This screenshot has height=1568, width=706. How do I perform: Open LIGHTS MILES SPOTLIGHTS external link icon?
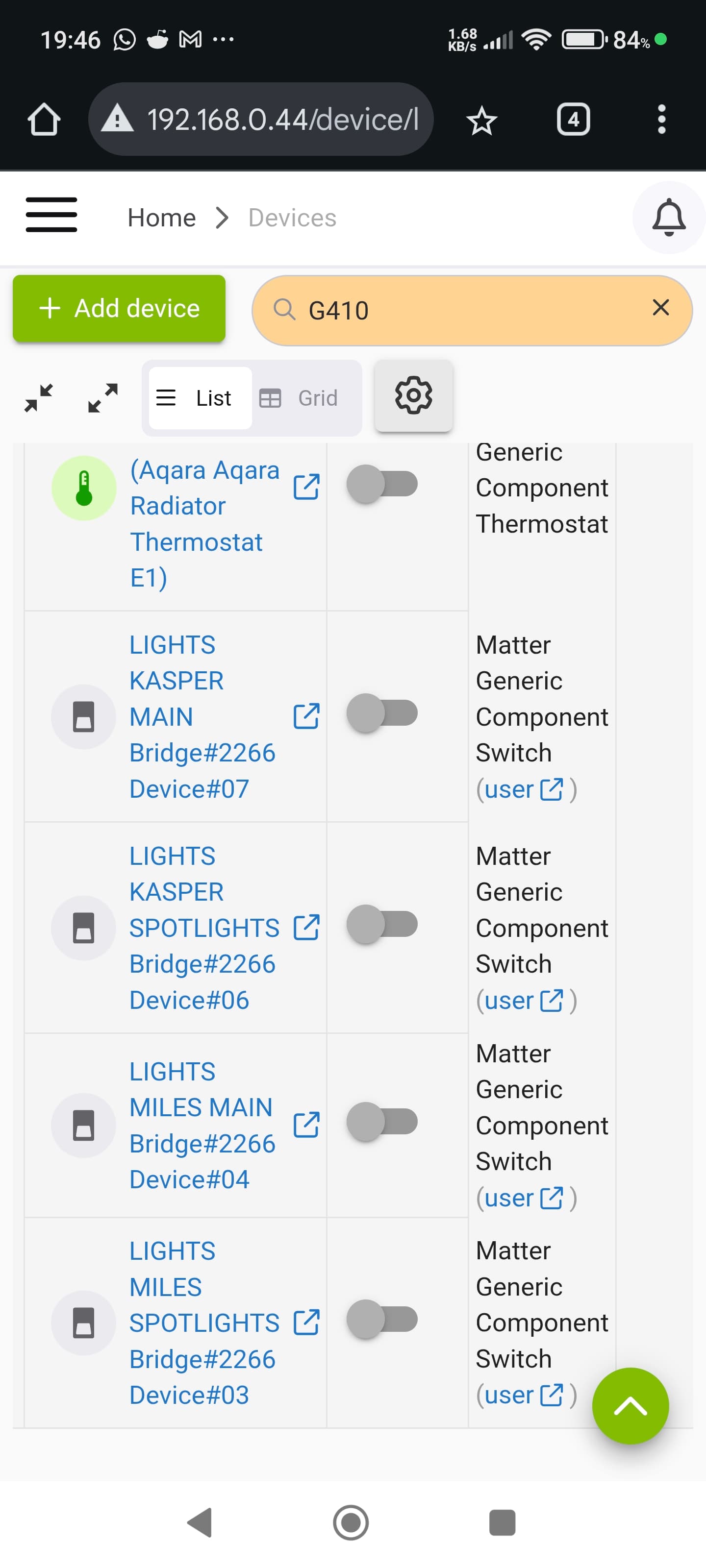pos(306,1322)
